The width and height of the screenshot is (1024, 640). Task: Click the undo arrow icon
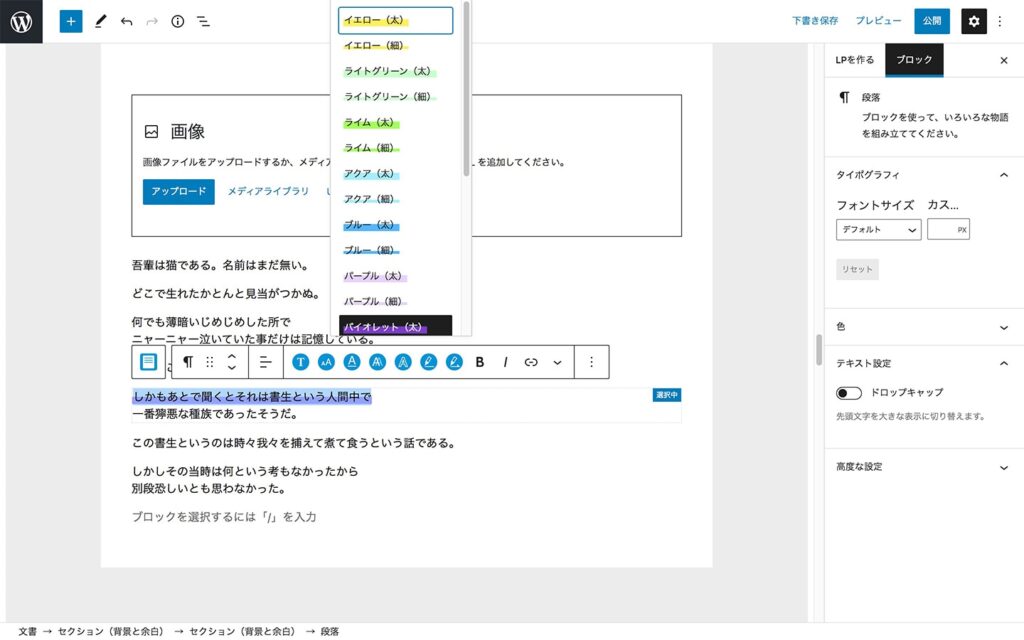(x=126, y=21)
